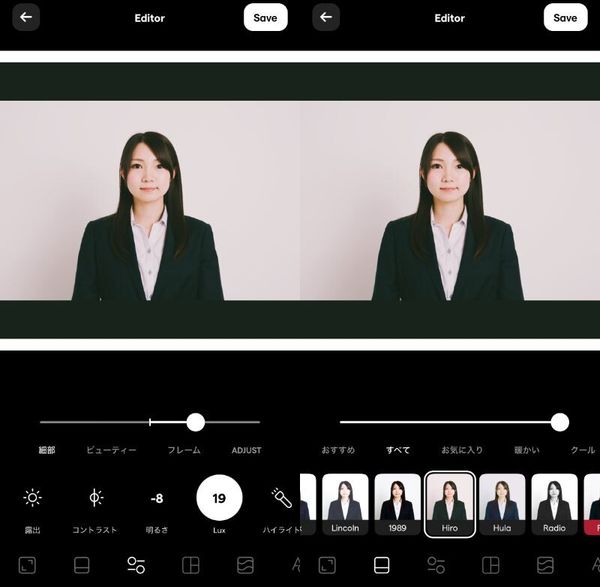Open the 露出 exposure sun icon

tap(33, 497)
